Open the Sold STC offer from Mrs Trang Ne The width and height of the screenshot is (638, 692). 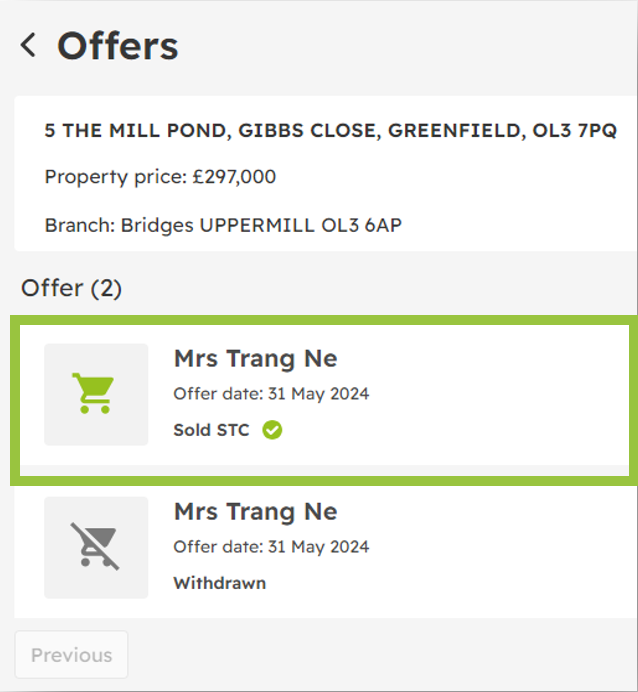pyautogui.click(x=325, y=400)
